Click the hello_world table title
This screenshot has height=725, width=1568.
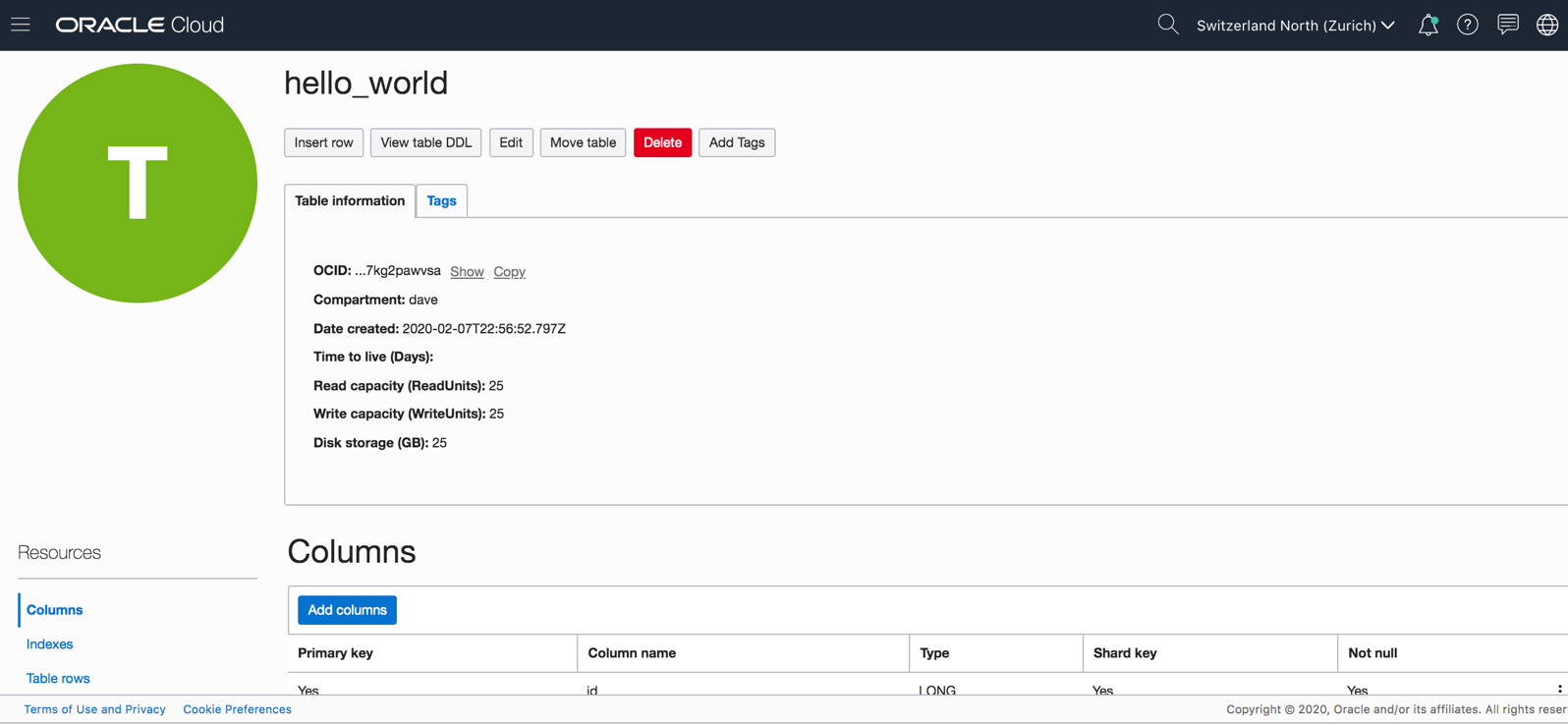(365, 84)
